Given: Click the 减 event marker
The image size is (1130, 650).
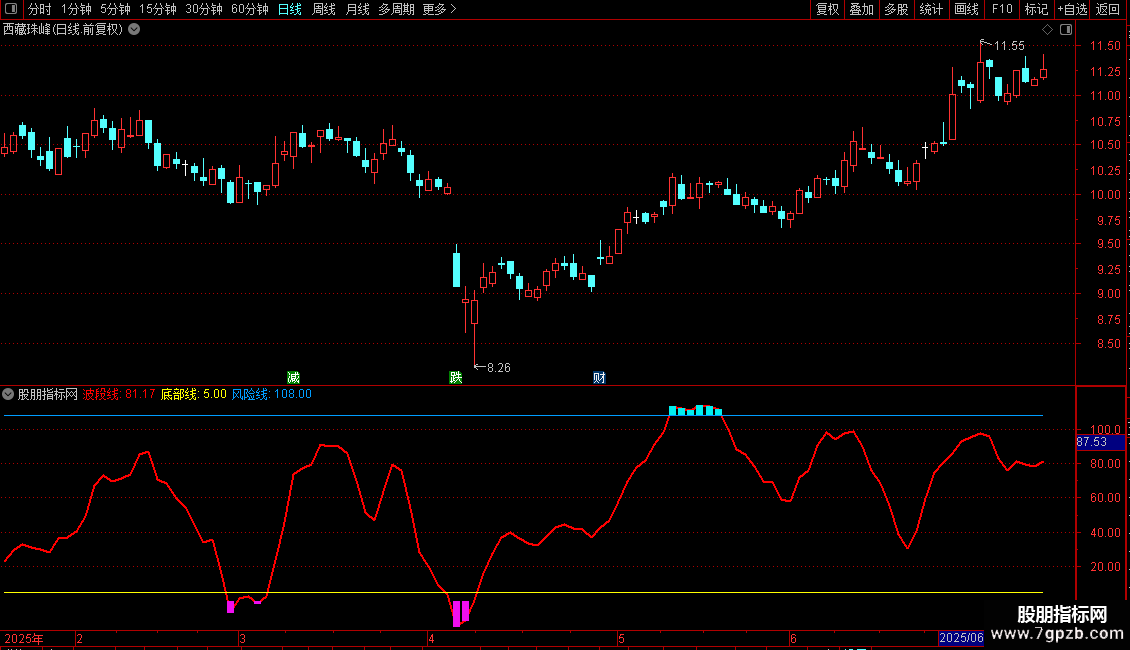Looking at the screenshot, I should coord(293,378).
